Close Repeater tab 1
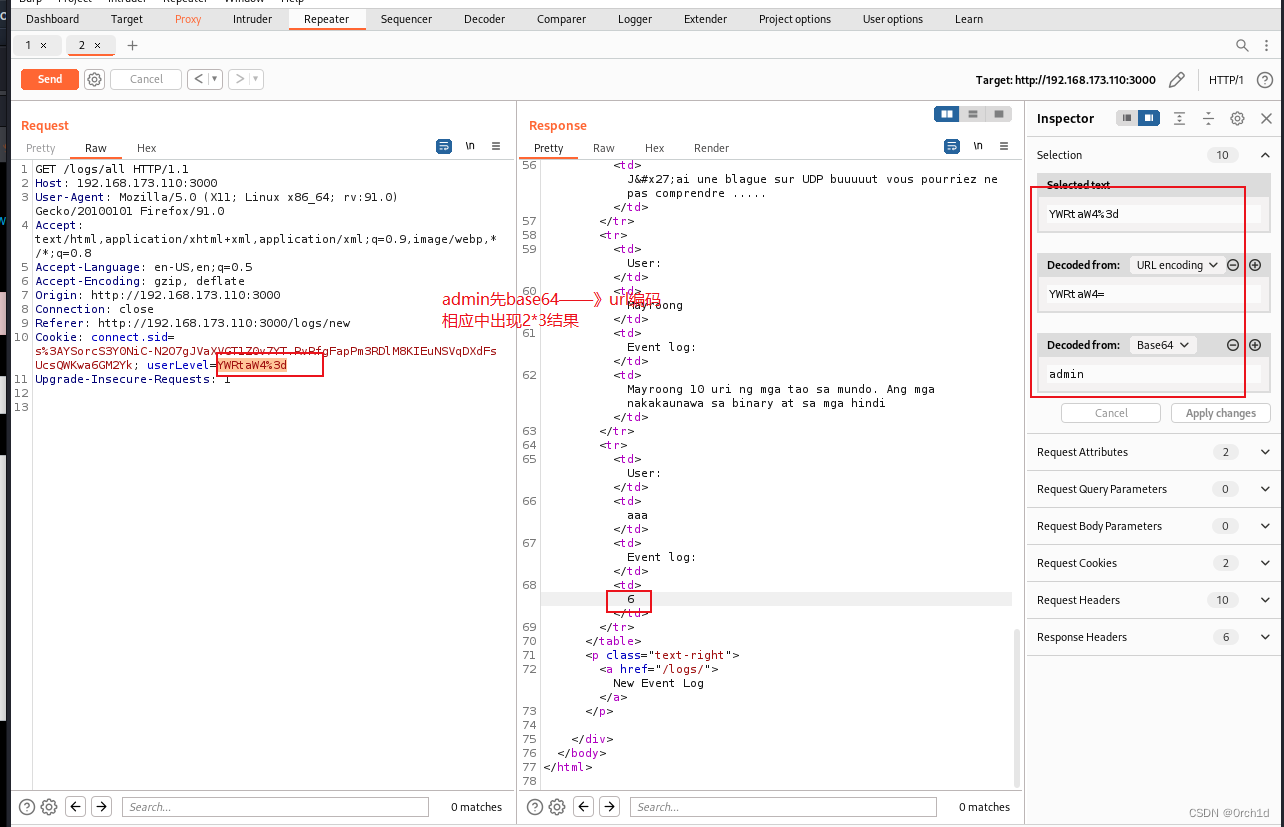The image size is (1284, 827). coord(43,45)
